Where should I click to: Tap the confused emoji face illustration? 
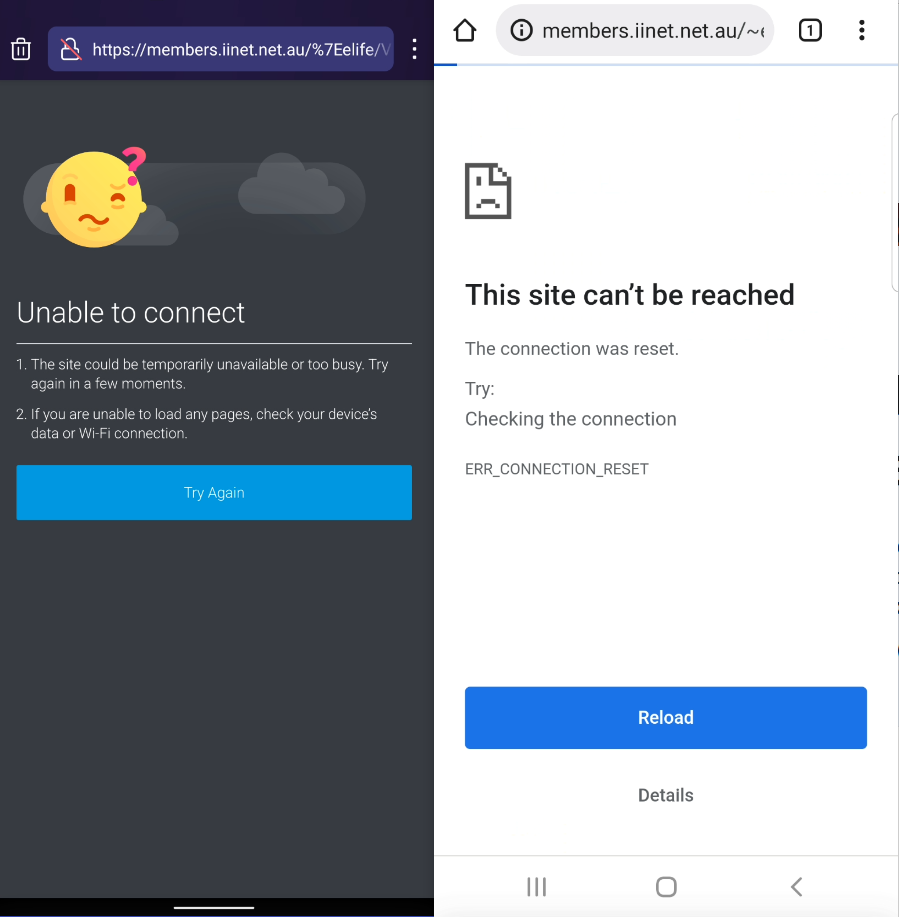[x=95, y=197]
